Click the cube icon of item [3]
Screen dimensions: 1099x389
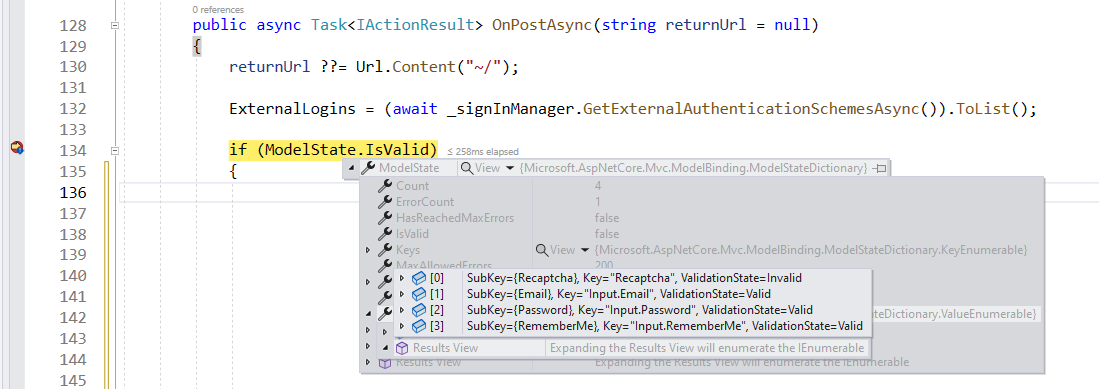click(x=418, y=326)
